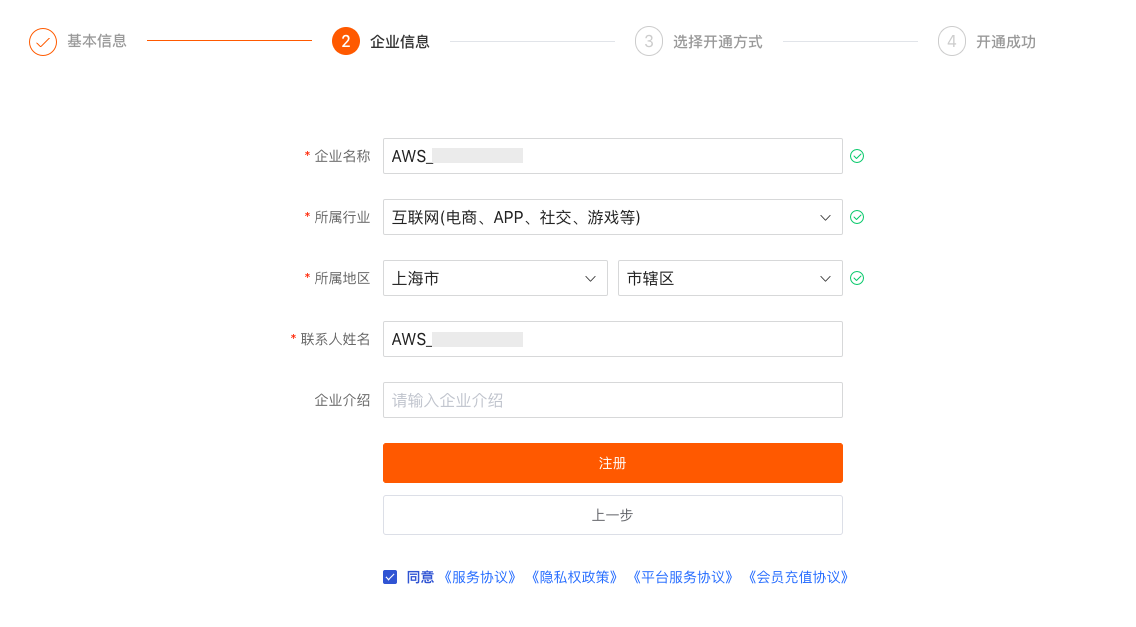Click the step 3 circle icon

648,41
